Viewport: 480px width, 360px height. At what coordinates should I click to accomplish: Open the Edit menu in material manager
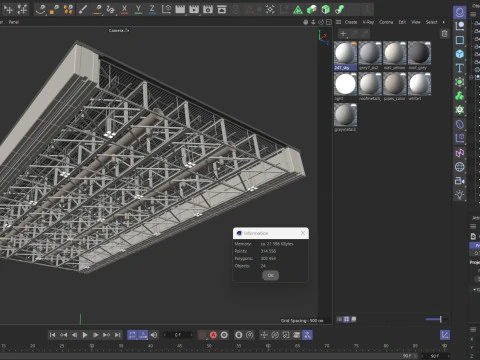(x=402, y=22)
